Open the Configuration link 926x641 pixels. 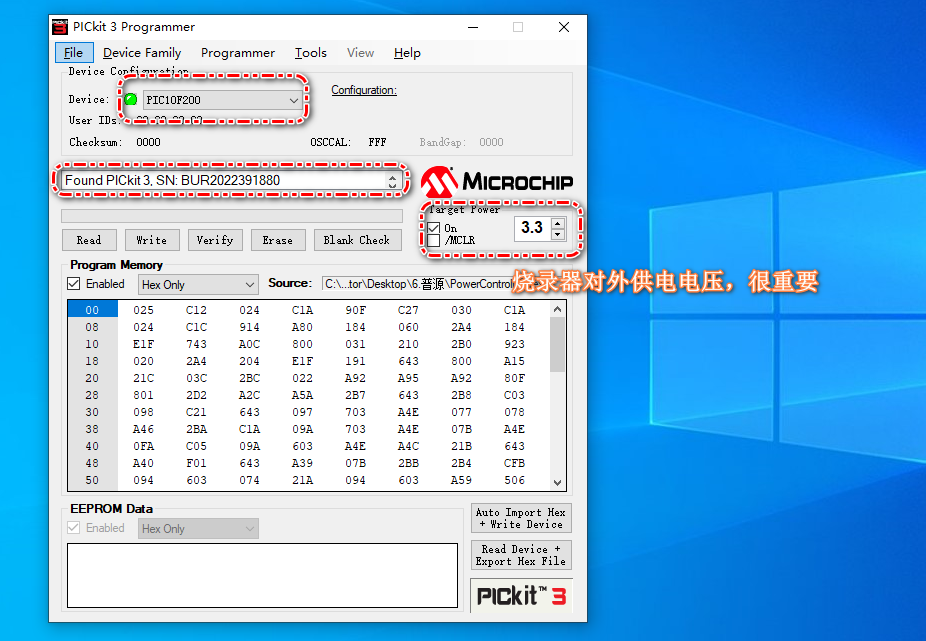tap(364, 90)
